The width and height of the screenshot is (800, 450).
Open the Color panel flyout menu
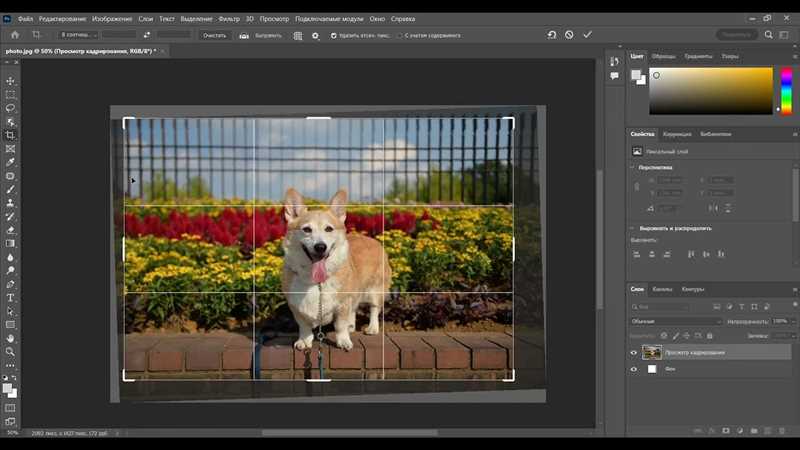click(794, 57)
